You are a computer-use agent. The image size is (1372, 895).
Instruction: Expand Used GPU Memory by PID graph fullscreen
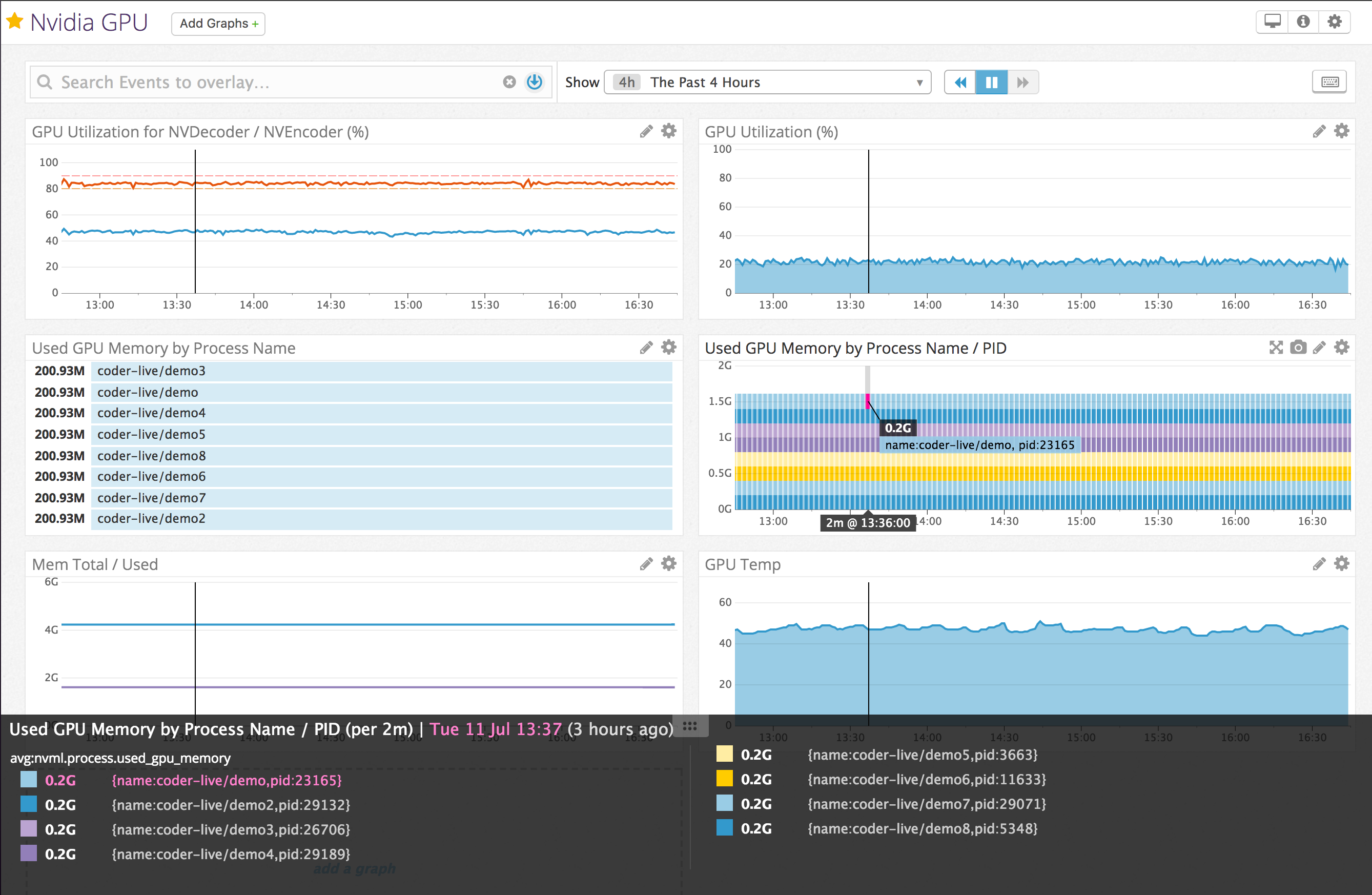[x=1276, y=347]
